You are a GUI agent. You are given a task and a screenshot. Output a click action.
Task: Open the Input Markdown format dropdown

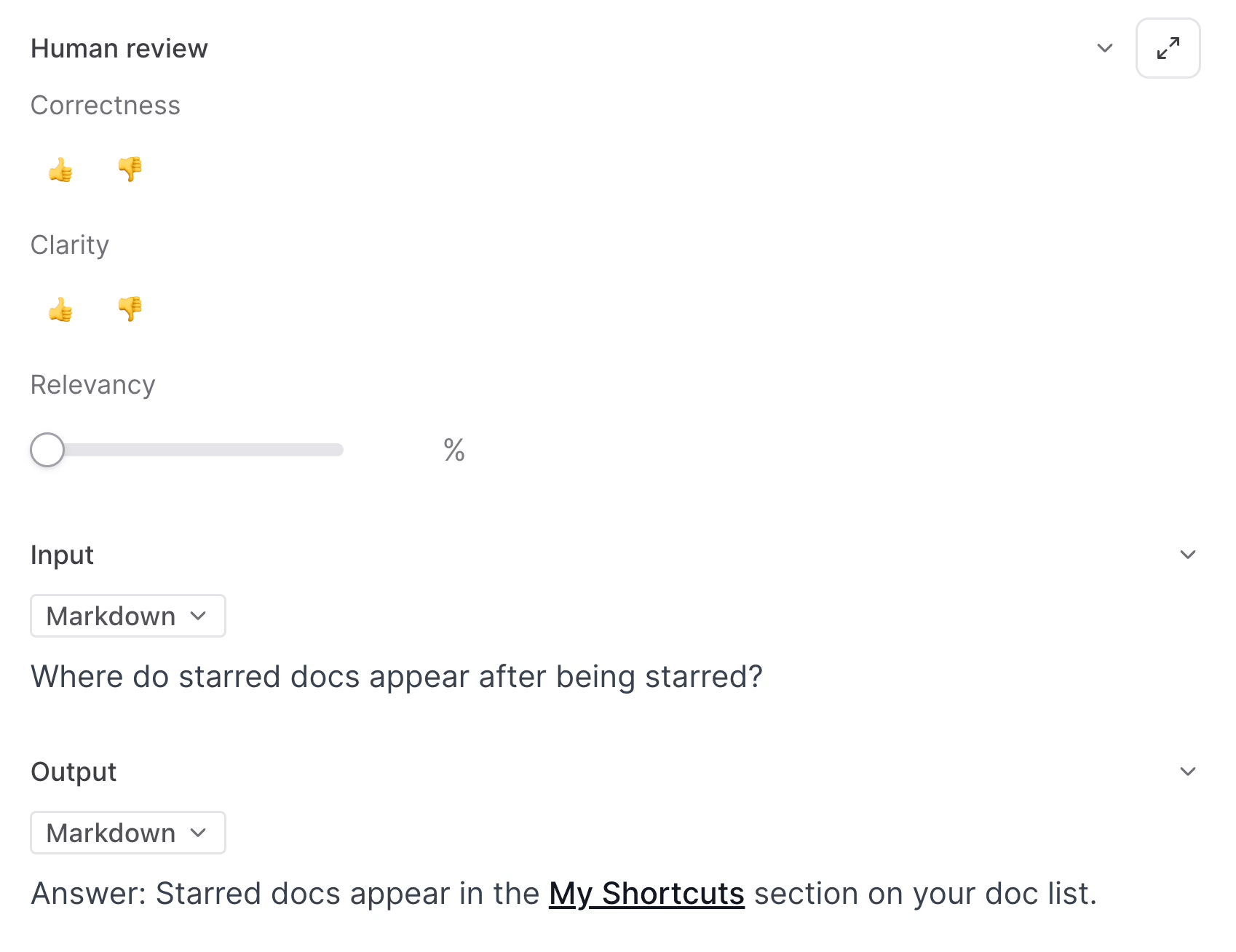click(x=127, y=616)
